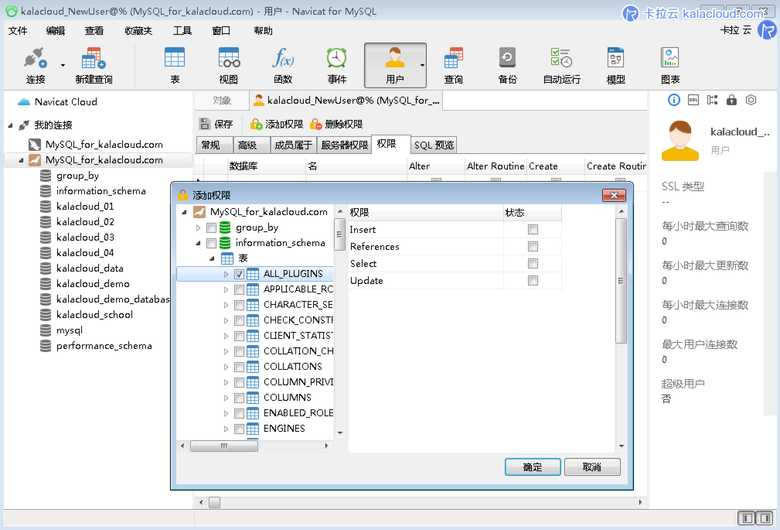Click the DDL icon in right panel
Viewport: 780px width, 530px height.
click(x=693, y=100)
